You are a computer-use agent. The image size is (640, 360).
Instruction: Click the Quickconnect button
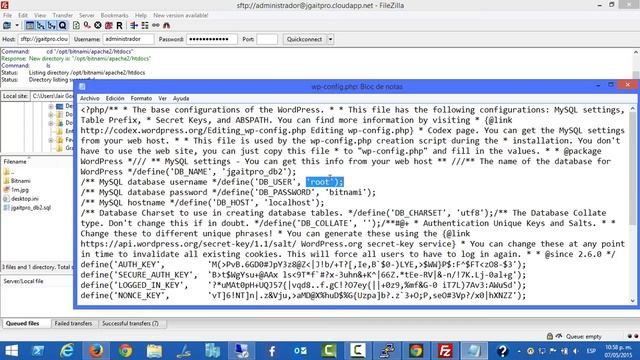304,39
